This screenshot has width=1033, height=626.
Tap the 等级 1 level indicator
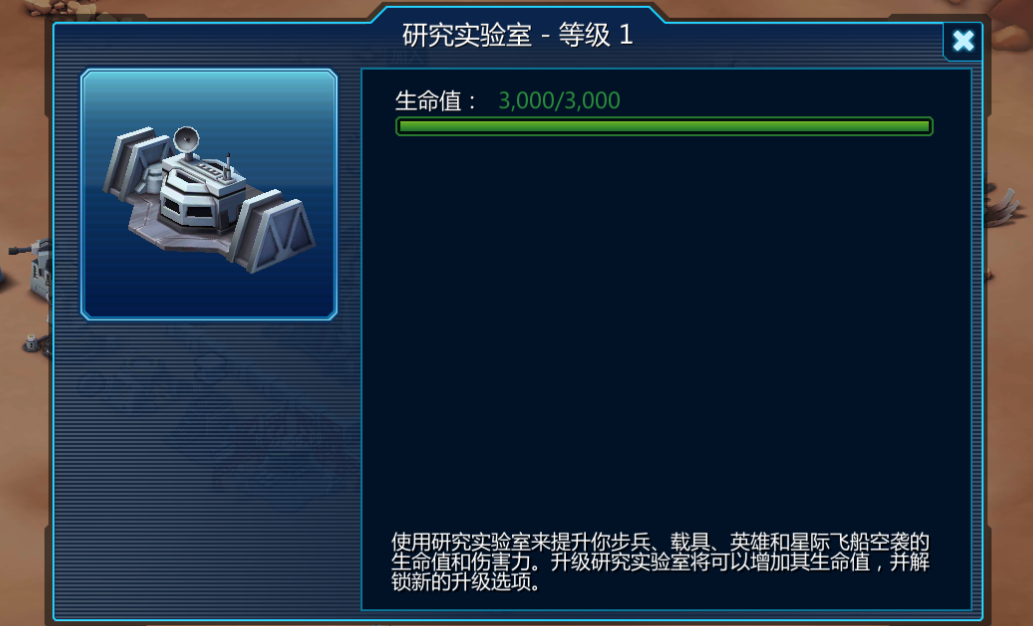point(596,35)
